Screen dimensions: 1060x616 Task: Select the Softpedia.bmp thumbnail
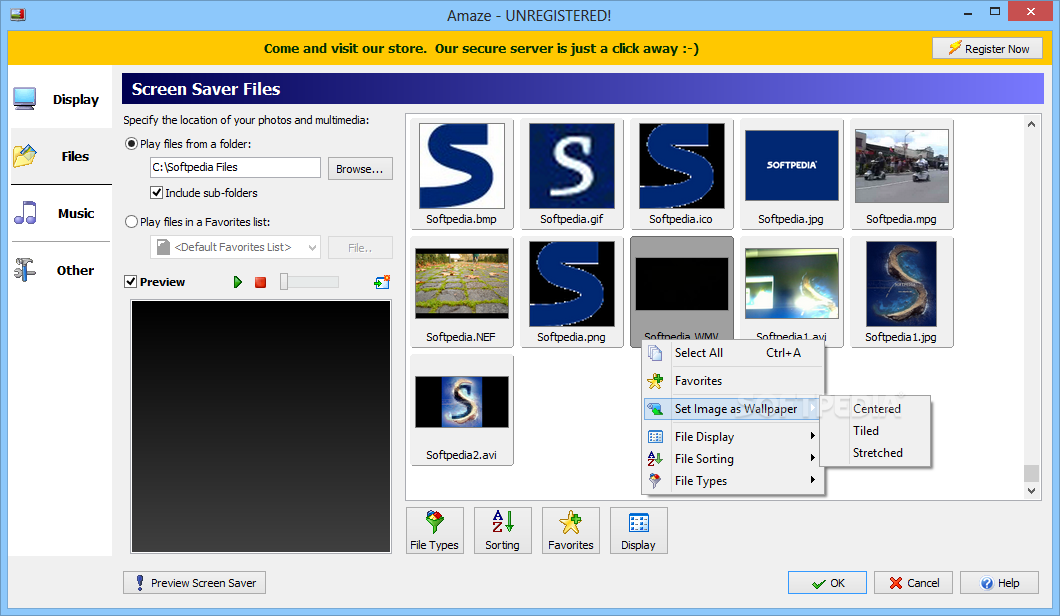click(462, 174)
